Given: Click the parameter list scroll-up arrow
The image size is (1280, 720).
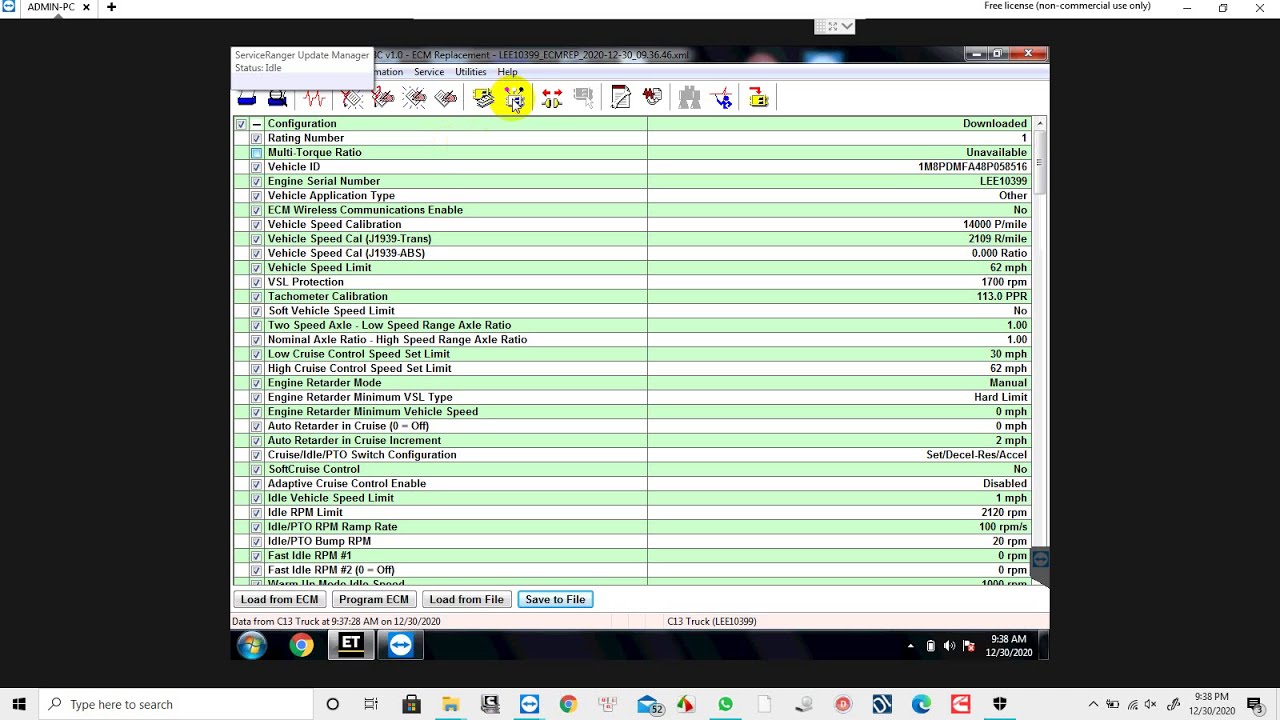Looking at the screenshot, I should pyautogui.click(x=1040, y=124).
